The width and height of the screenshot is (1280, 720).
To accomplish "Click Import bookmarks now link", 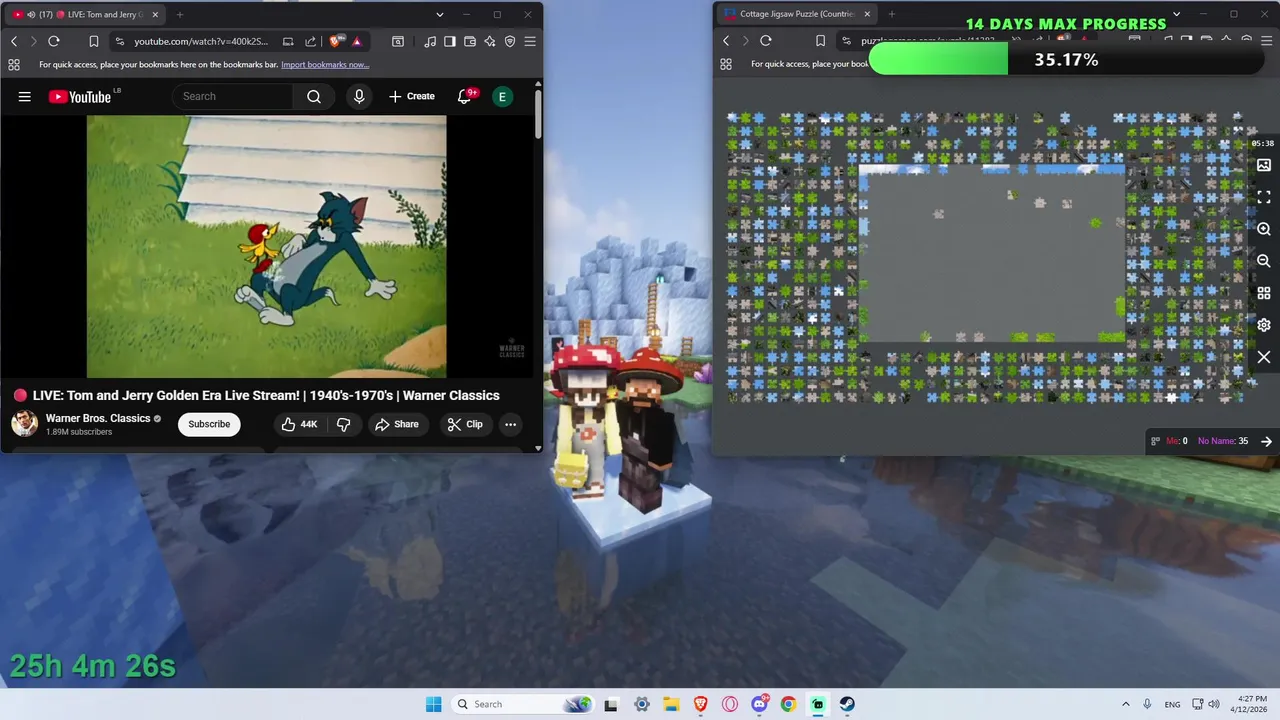I will [325, 65].
